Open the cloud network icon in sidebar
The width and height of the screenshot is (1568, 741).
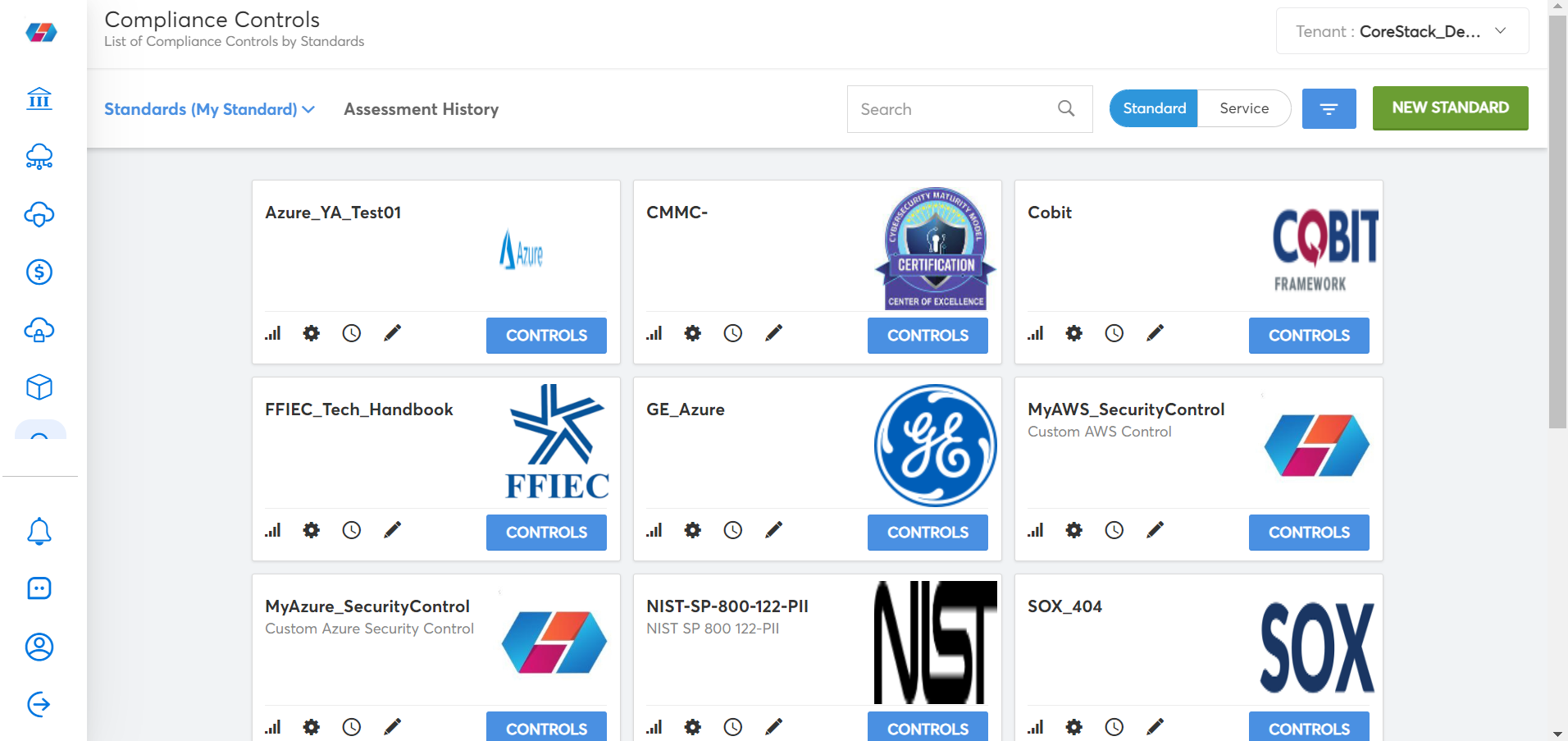click(39, 157)
